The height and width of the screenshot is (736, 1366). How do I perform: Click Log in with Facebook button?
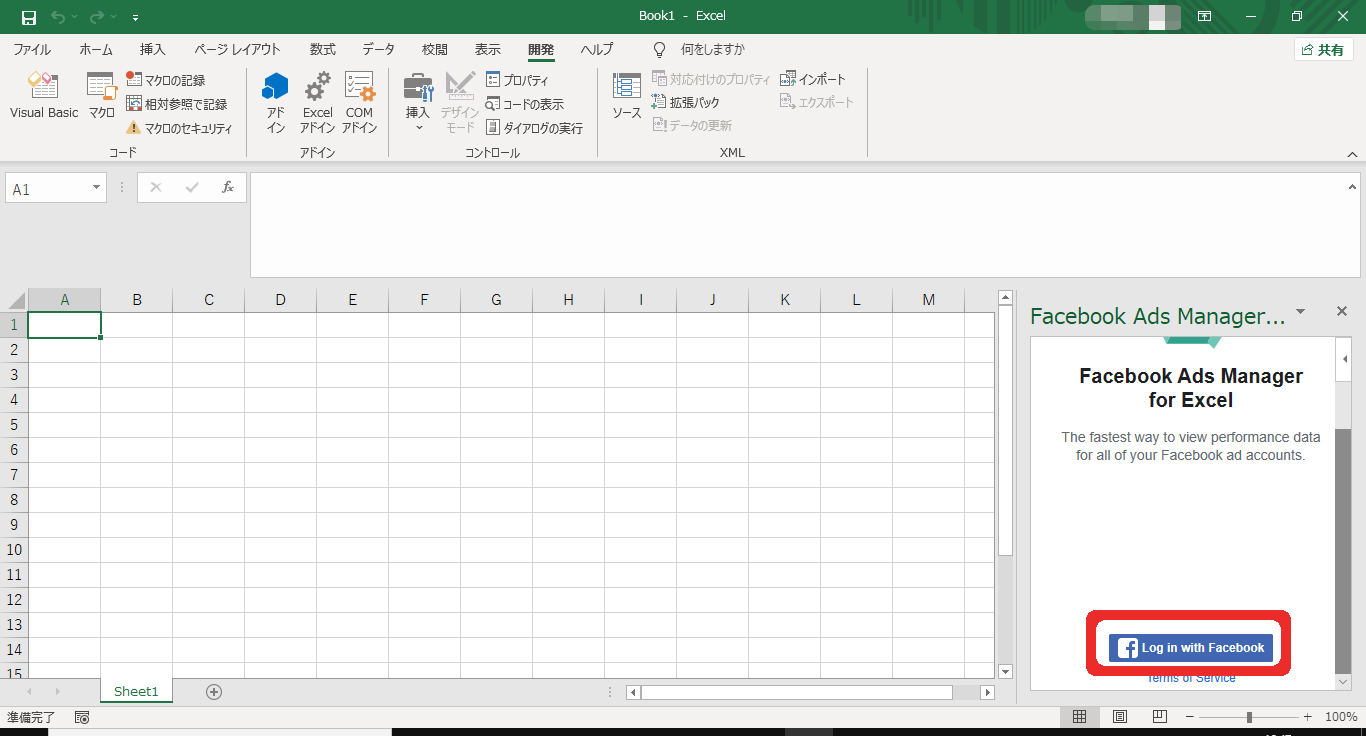tap(1190, 647)
